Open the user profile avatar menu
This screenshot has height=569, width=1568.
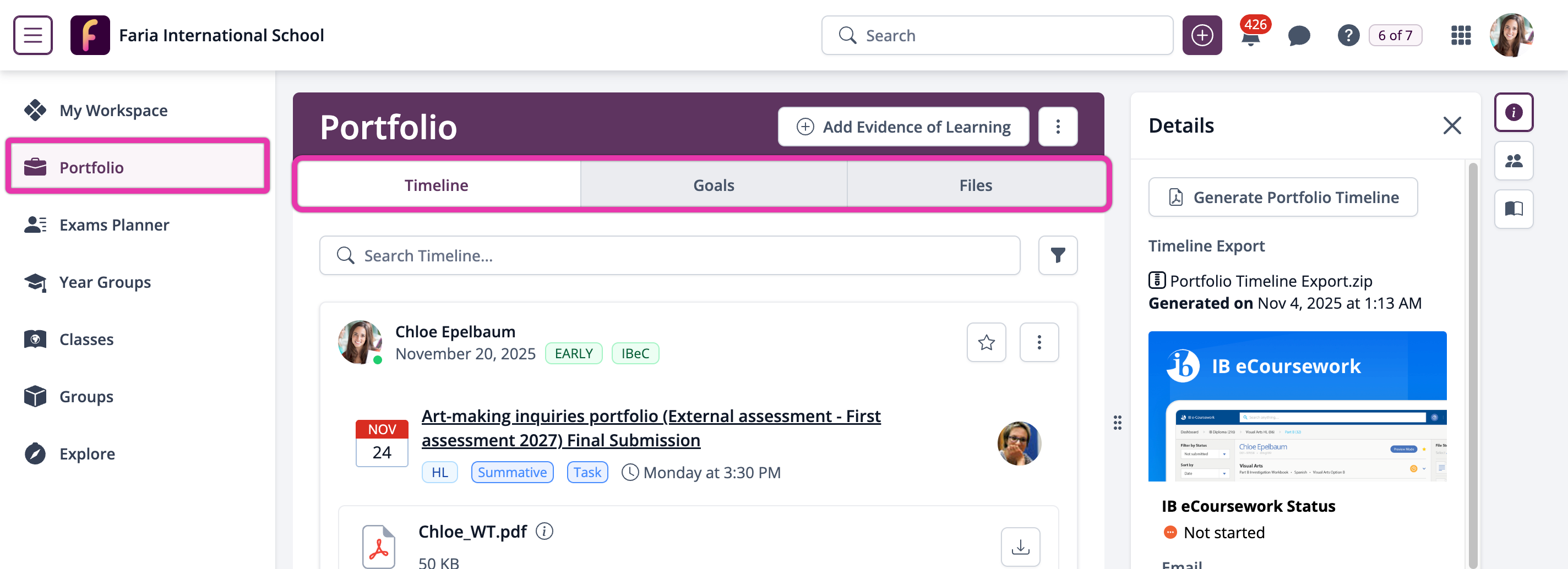(x=1511, y=36)
